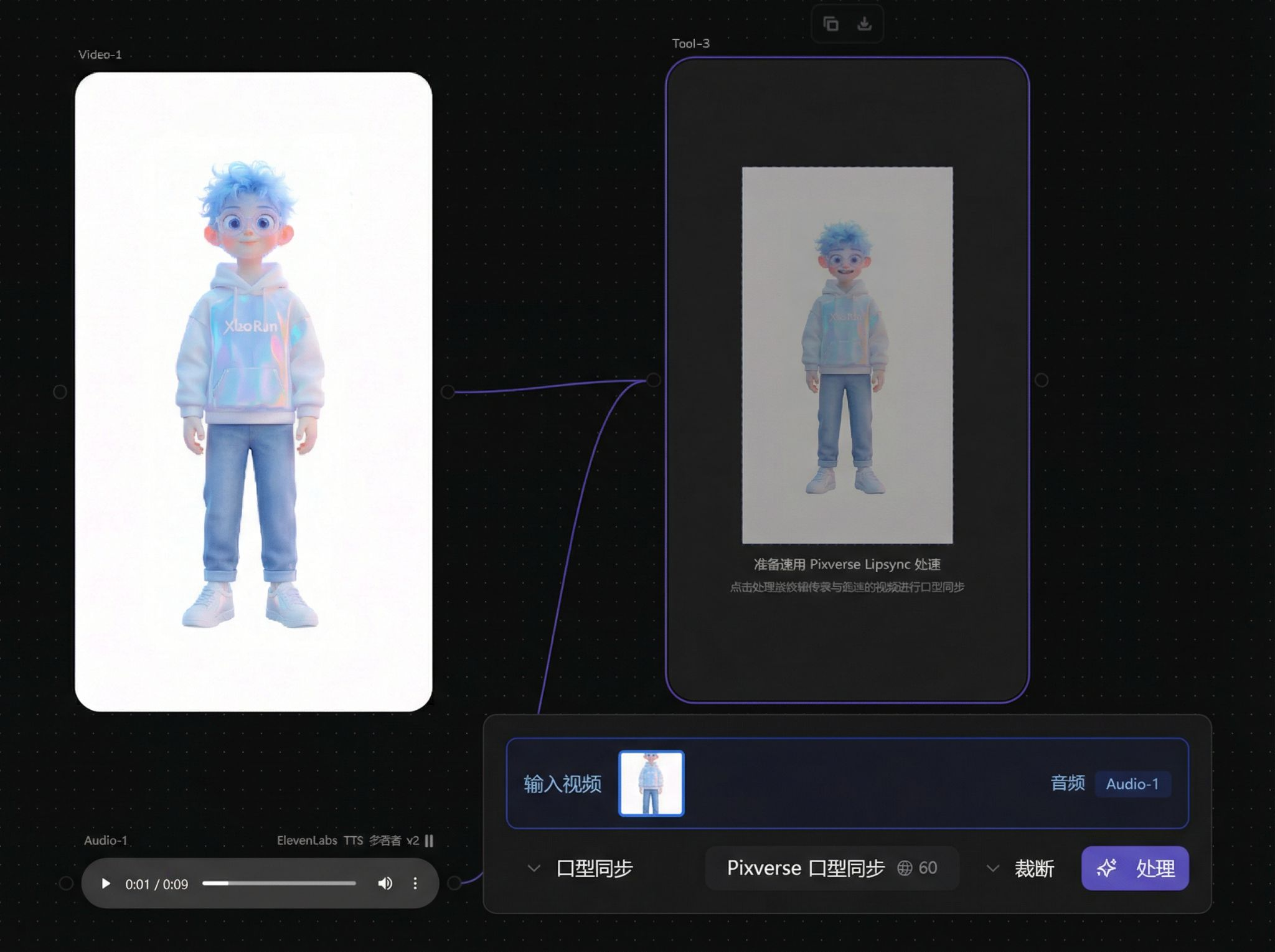Click 输入视频 label in the settings panel

click(561, 784)
